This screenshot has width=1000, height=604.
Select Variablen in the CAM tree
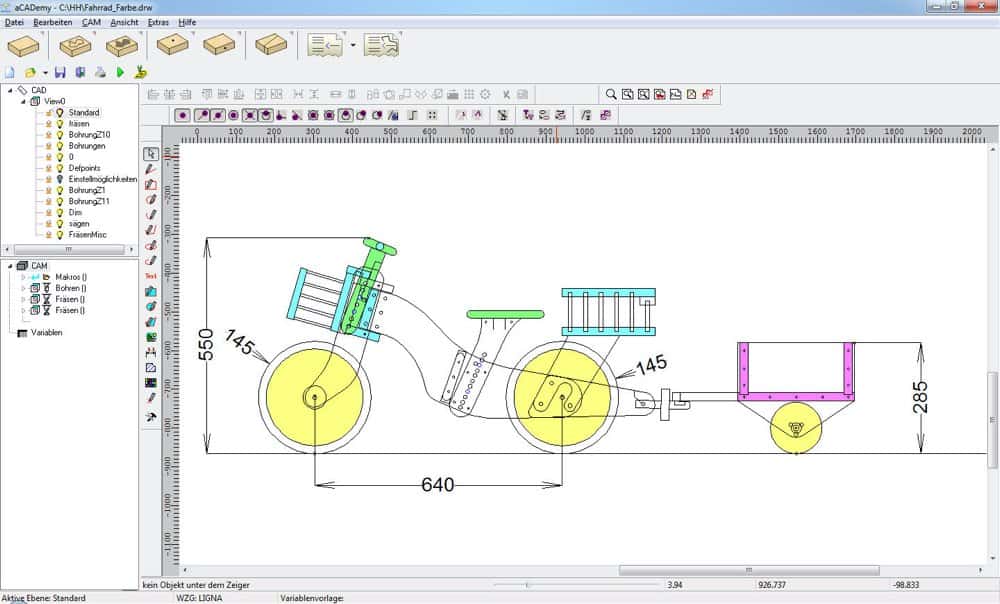pos(47,332)
